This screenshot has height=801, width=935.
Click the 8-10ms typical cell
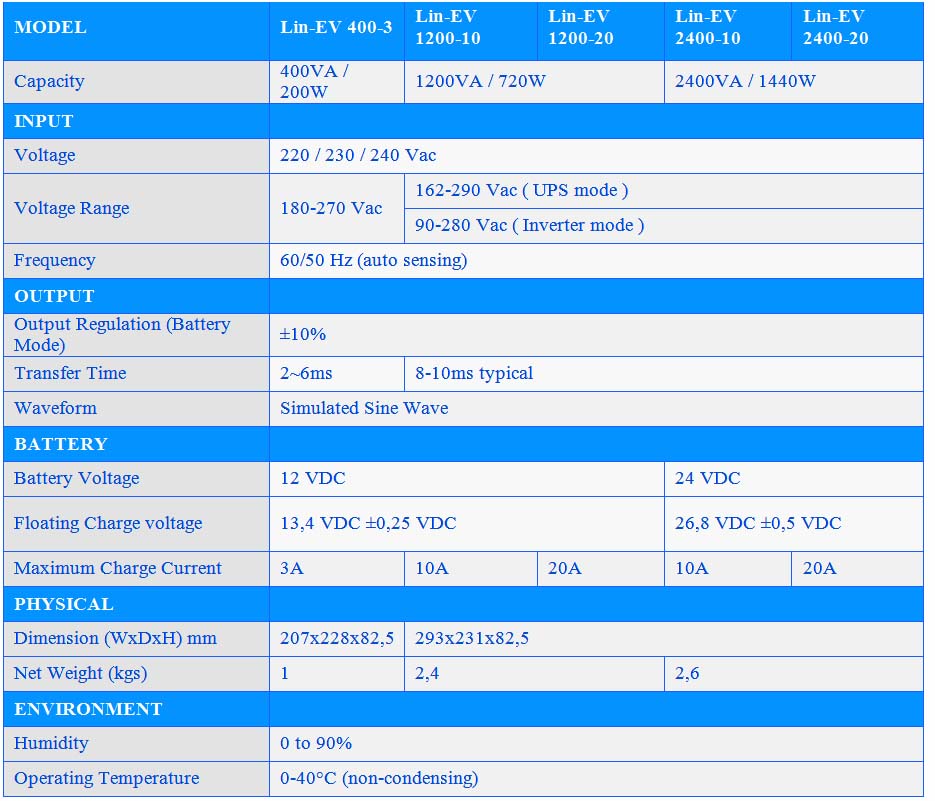click(x=664, y=374)
